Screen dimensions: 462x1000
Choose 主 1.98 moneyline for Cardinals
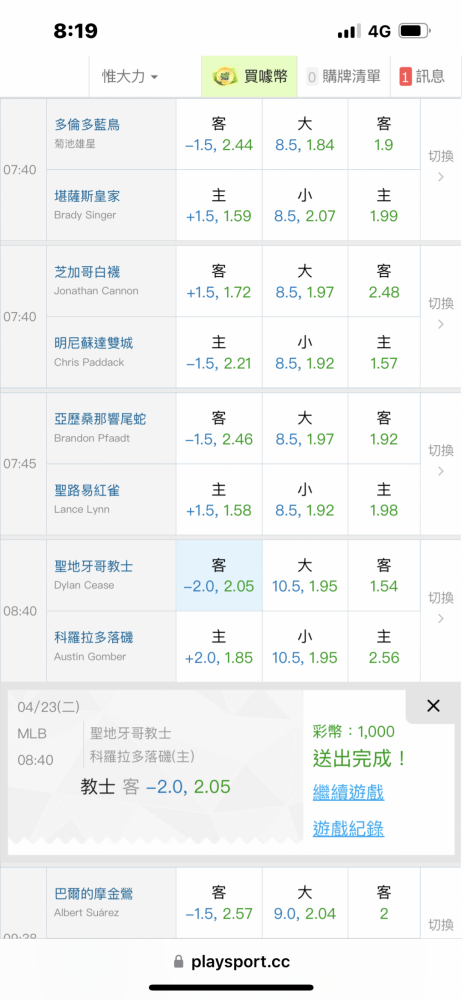tap(384, 500)
